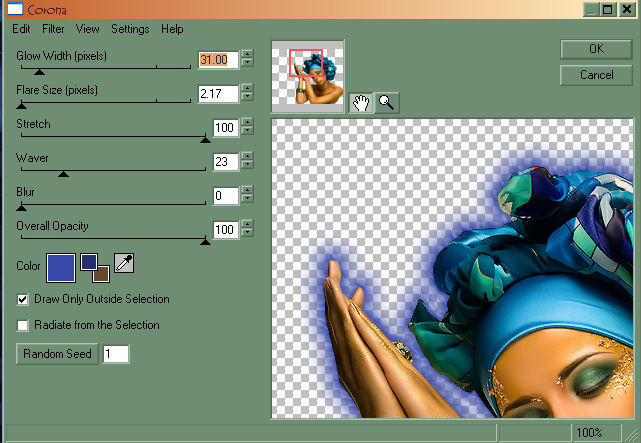Select the hand pan tool
The image size is (641, 443).
point(361,103)
